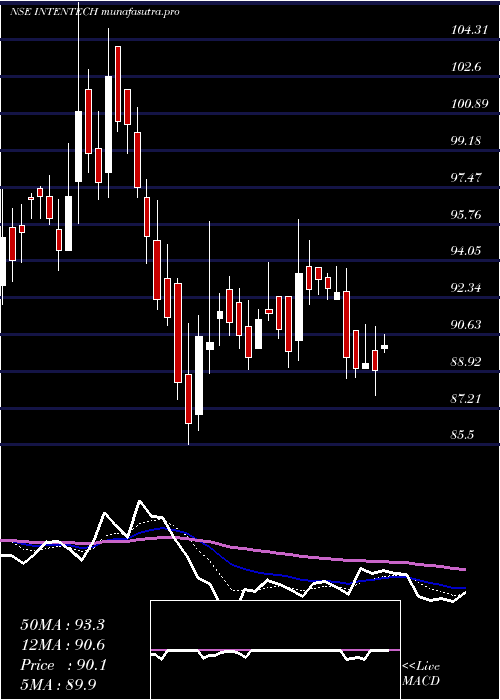Image resolution: width=500 pixels, height=700 pixels.
Task: Click the 88.92 price level label
Action: click(466, 362)
